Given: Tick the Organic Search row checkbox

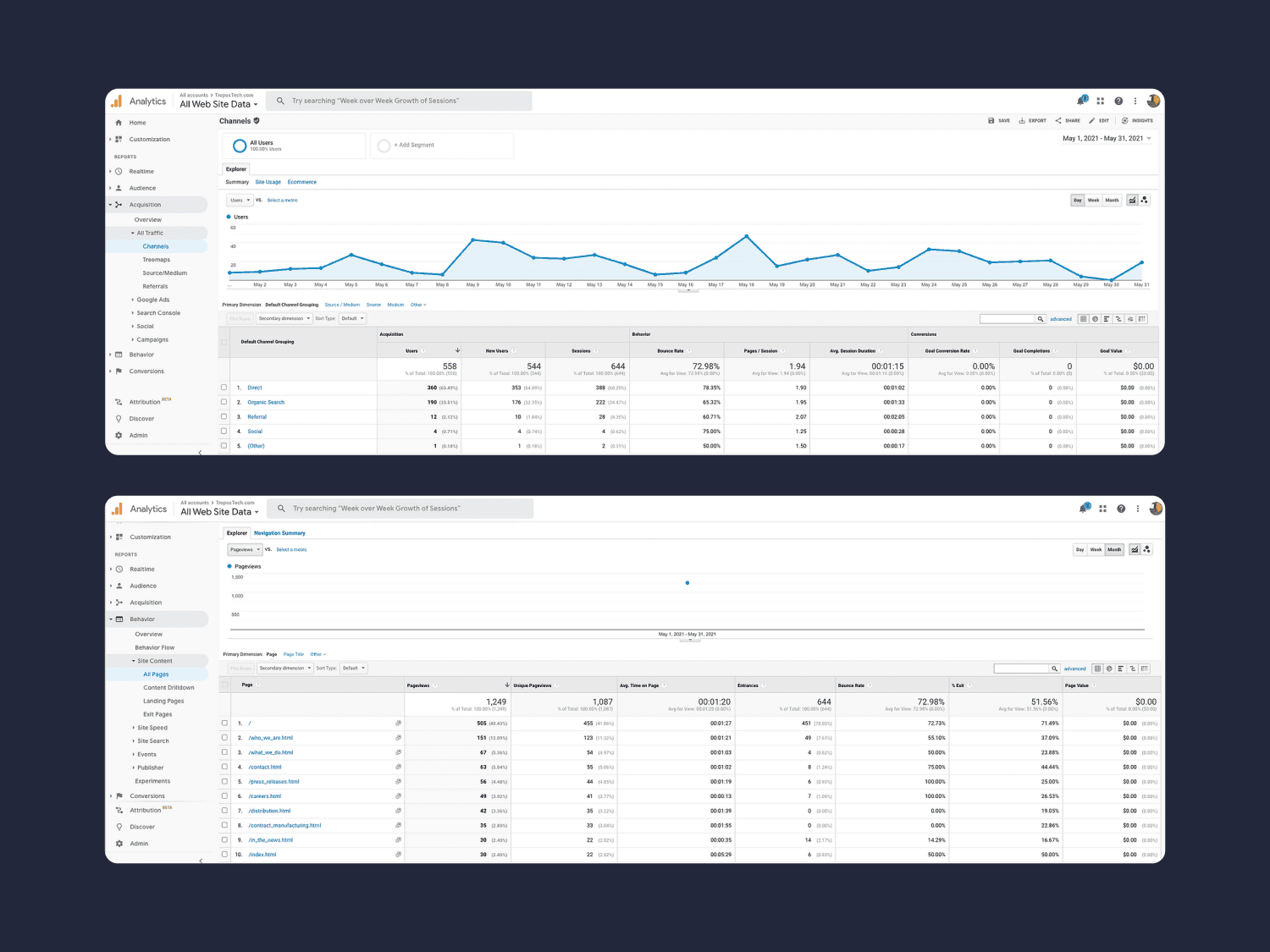Looking at the screenshot, I should [224, 402].
